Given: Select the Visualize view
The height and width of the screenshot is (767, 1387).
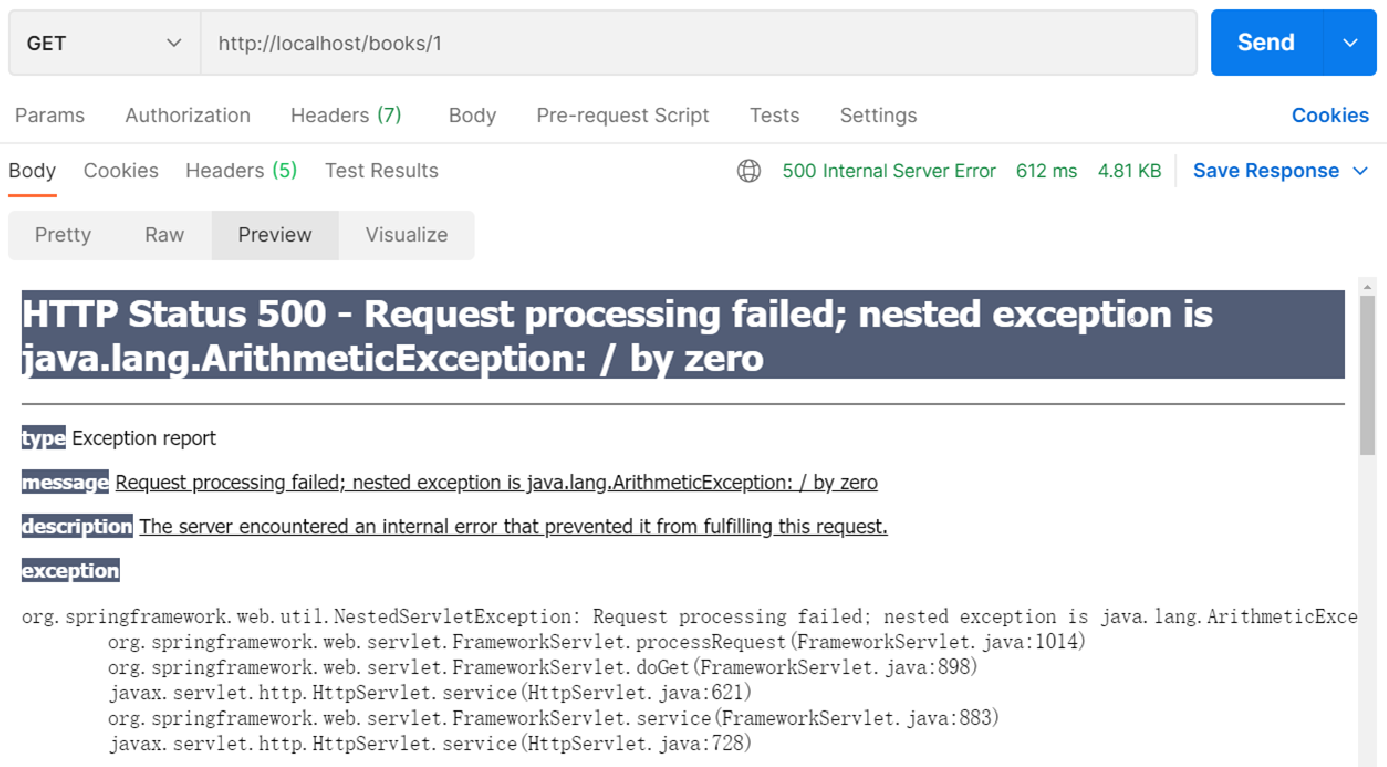Looking at the screenshot, I should point(406,235).
